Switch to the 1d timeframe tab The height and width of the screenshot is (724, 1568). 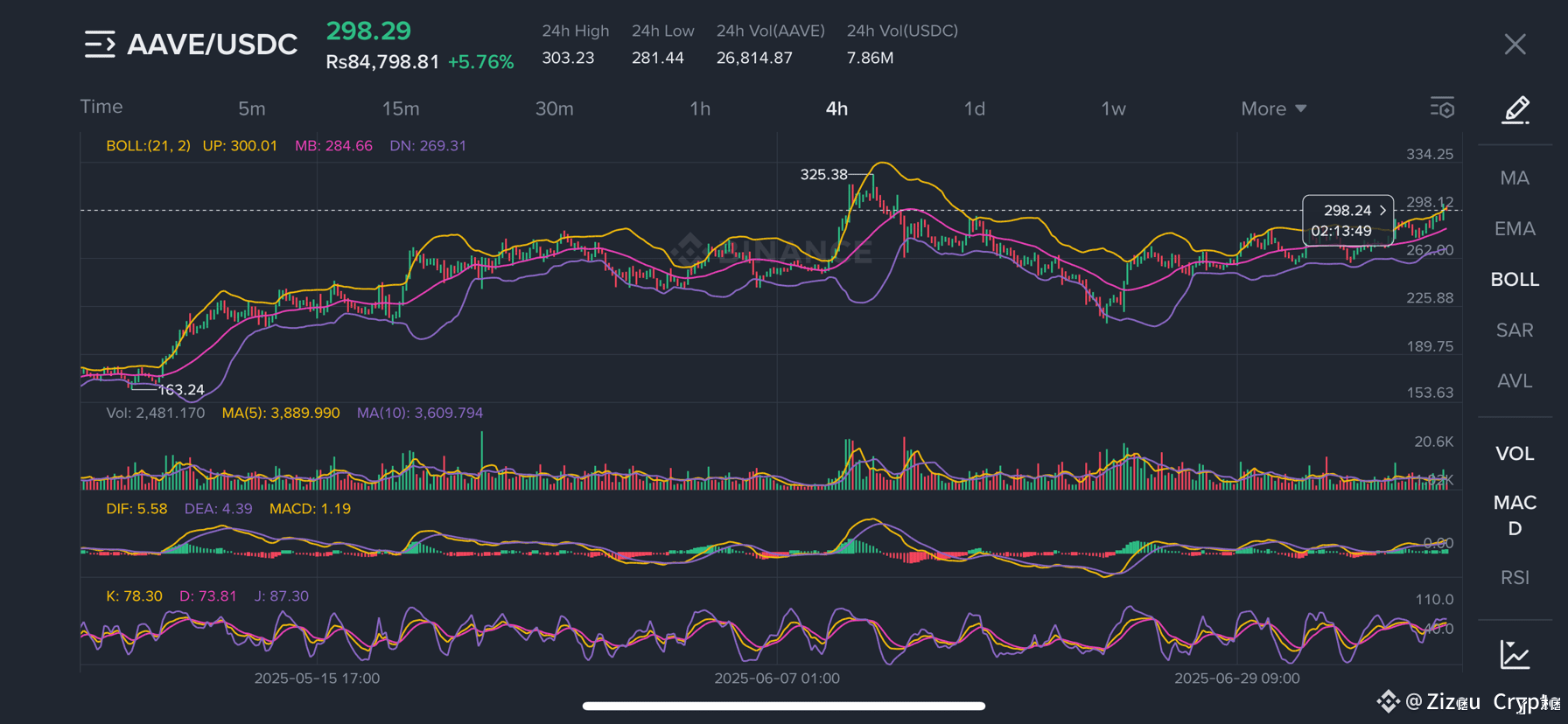point(975,108)
